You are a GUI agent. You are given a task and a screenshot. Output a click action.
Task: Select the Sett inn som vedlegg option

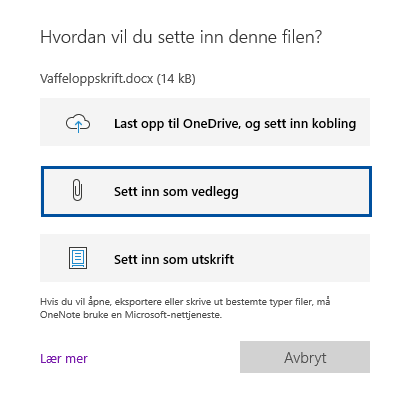[x=206, y=191]
